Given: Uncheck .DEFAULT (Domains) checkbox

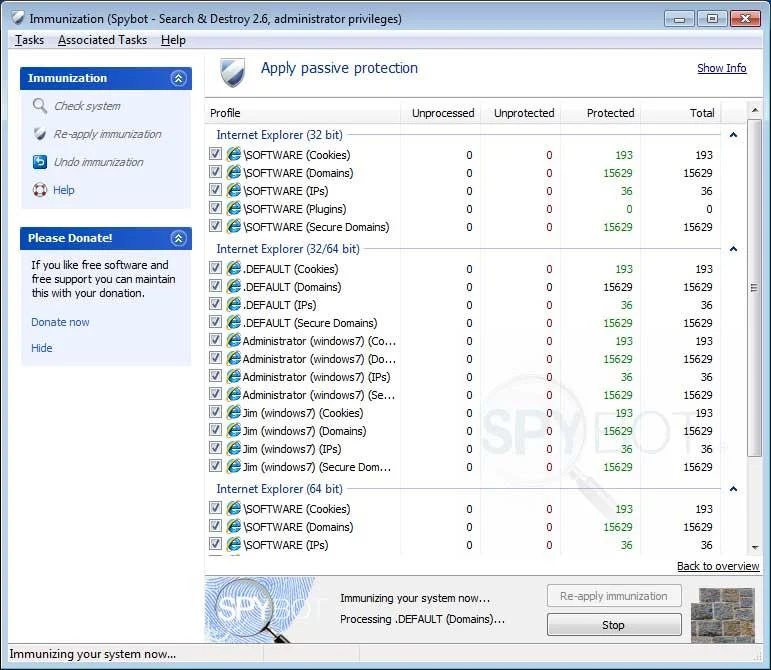Looking at the screenshot, I should click(x=215, y=286).
